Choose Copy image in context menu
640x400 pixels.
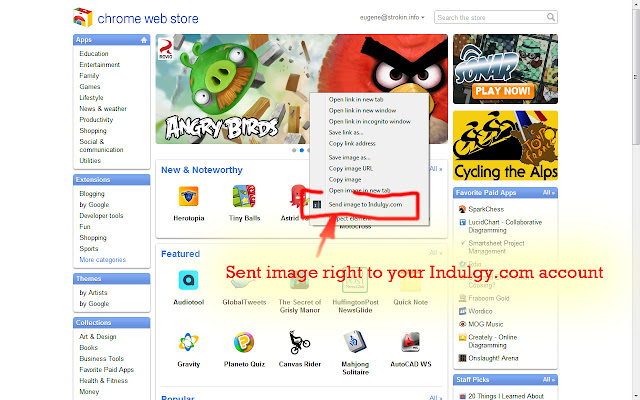pyautogui.click(x=345, y=180)
